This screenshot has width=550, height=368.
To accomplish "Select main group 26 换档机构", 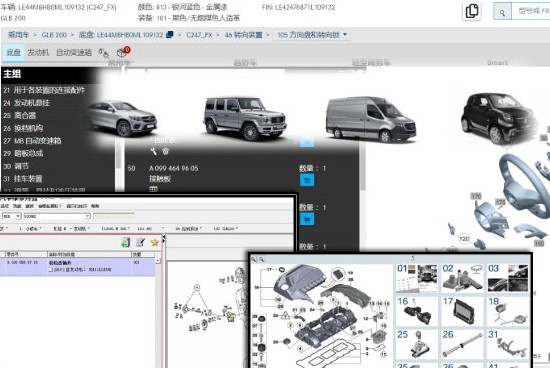I will [x=23, y=128].
